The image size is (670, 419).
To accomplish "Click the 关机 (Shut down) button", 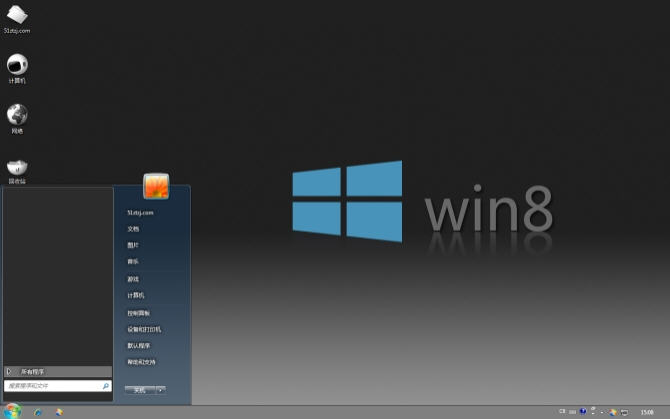I will pyautogui.click(x=140, y=390).
